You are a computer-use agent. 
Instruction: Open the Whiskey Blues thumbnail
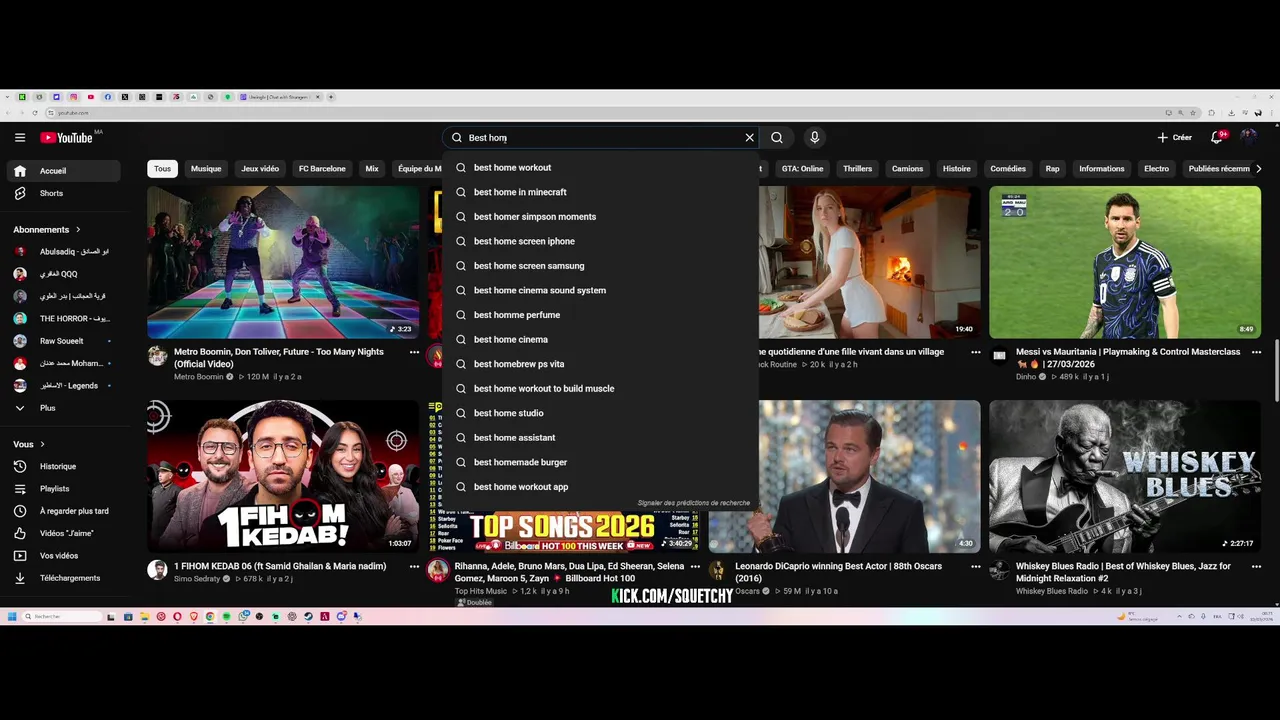(1125, 476)
